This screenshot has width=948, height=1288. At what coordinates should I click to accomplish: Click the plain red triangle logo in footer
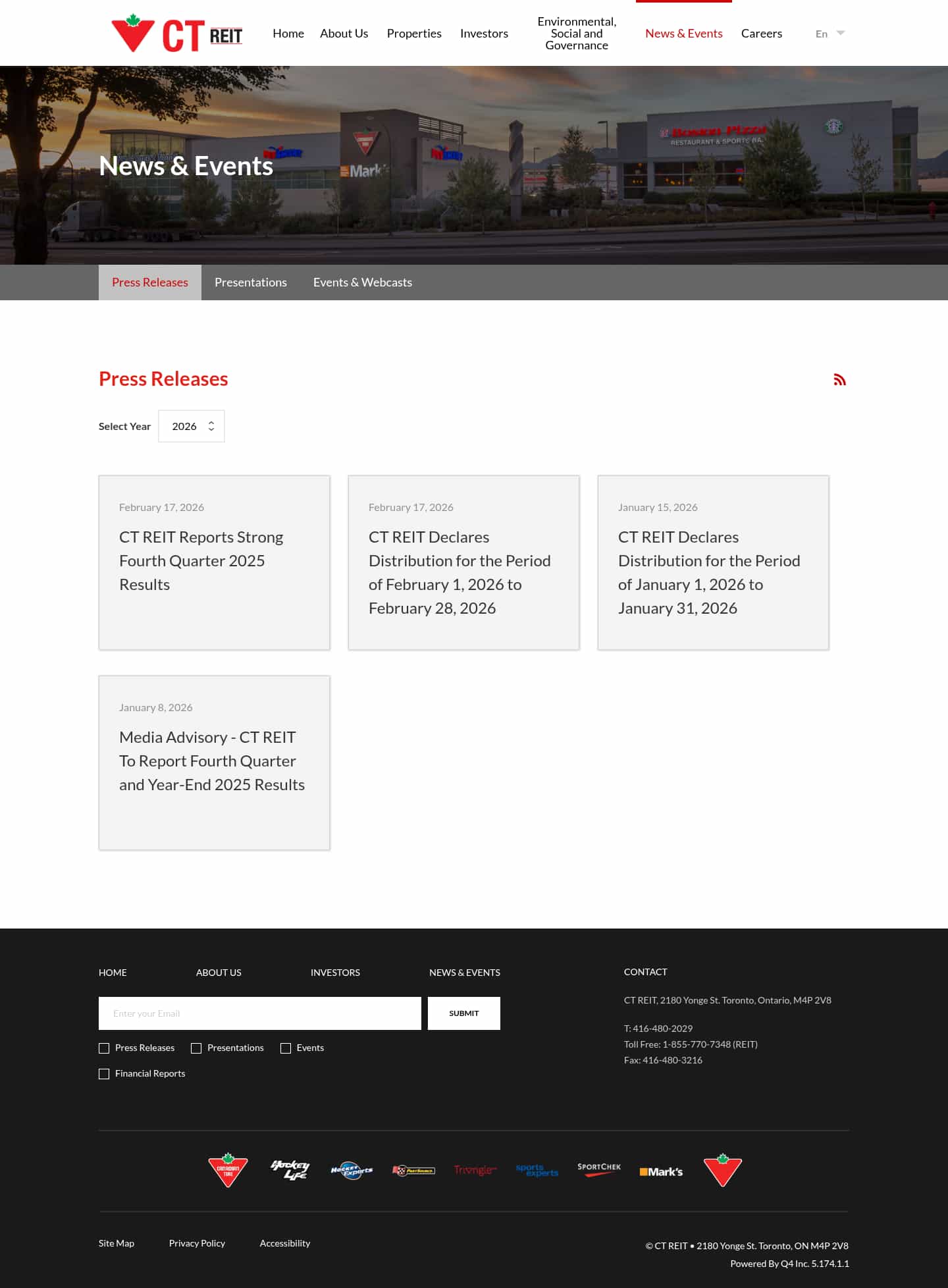tap(723, 1170)
